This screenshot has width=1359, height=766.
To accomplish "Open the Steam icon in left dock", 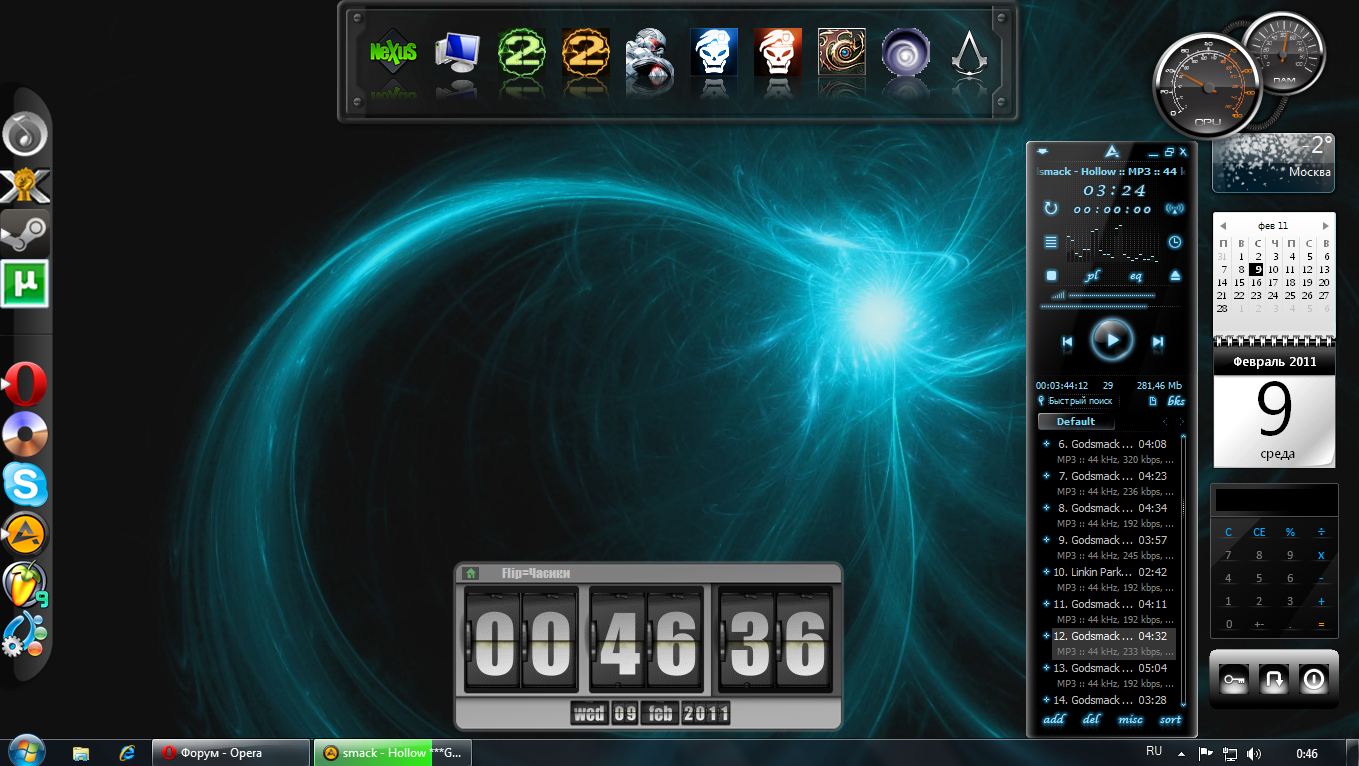I will [24, 235].
